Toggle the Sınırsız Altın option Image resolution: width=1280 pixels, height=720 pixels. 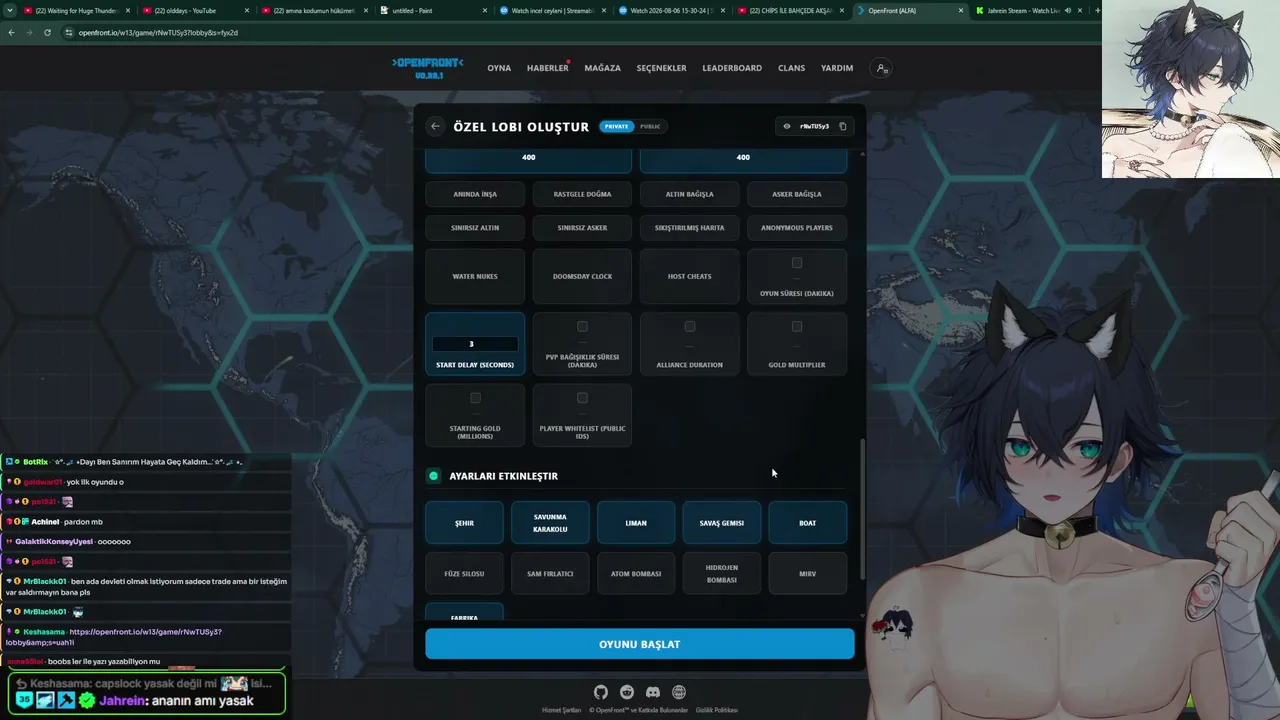point(475,228)
